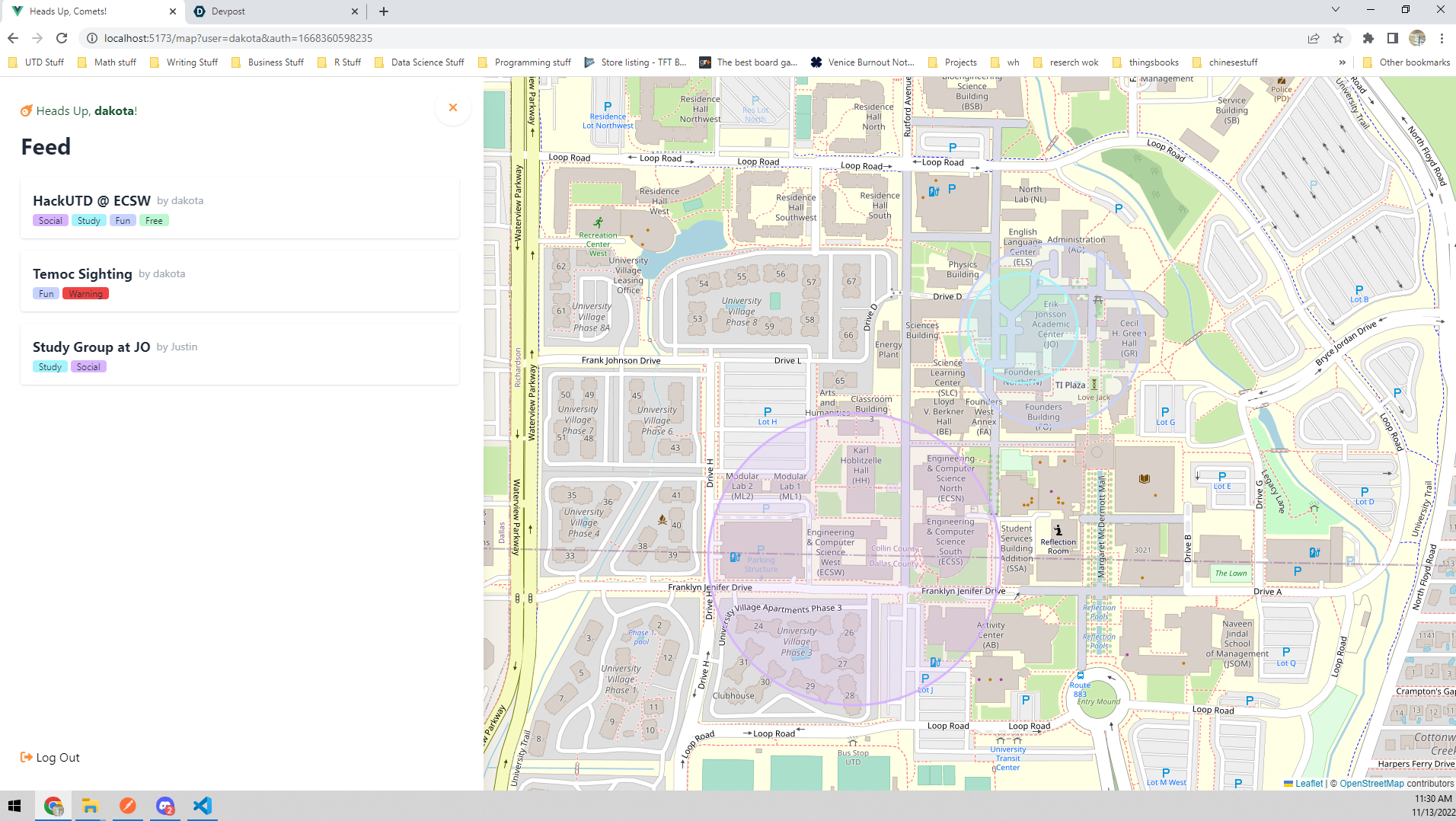The width and height of the screenshot is (1456, 821).
Task: Click the Social tag on Study Group card
Action: click(x=88, y=367)
